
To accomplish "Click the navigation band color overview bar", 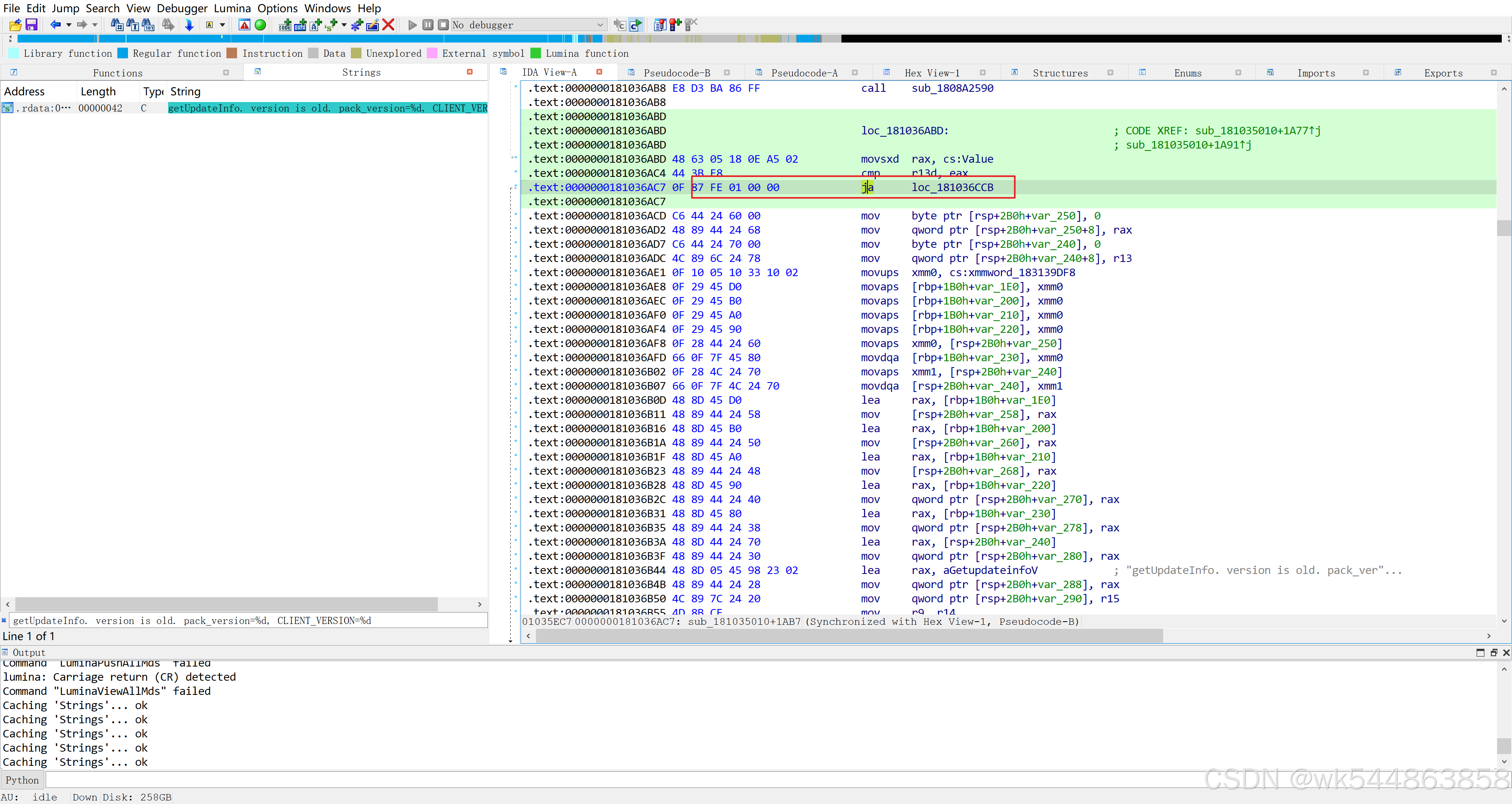I will pyautogui.click(x=411, y=39).
